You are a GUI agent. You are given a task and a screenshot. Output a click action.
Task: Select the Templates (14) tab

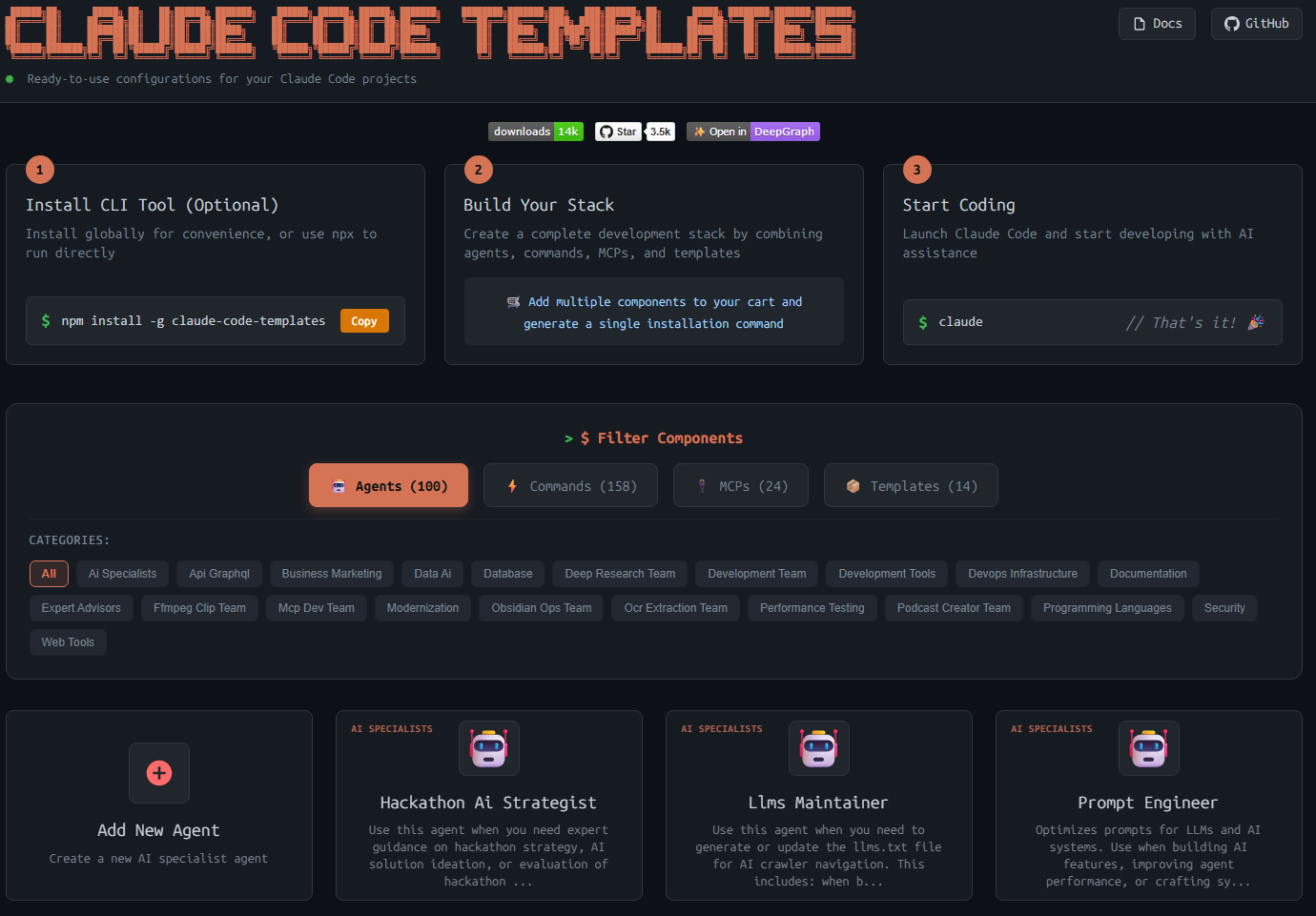(x=911, y=485)
